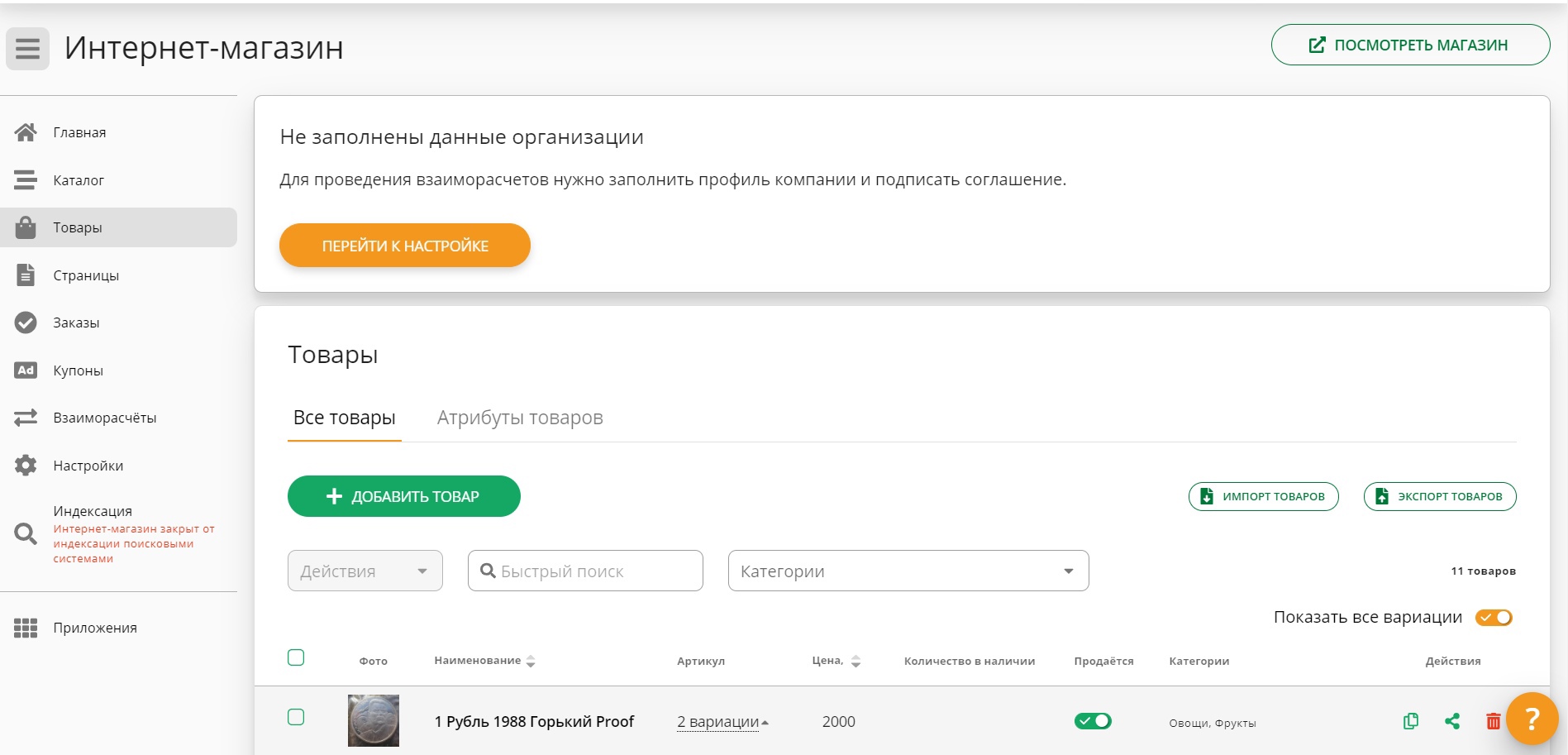The image size is (1568, 755).
Task: Sort by price using the Цена arrows
Action: [x=855, y=661]
